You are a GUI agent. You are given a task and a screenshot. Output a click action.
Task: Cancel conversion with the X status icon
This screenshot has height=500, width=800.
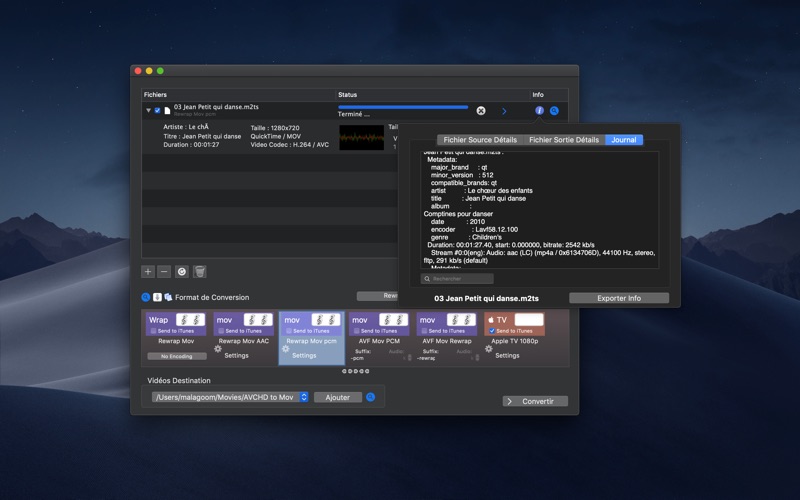coord(481,111)
